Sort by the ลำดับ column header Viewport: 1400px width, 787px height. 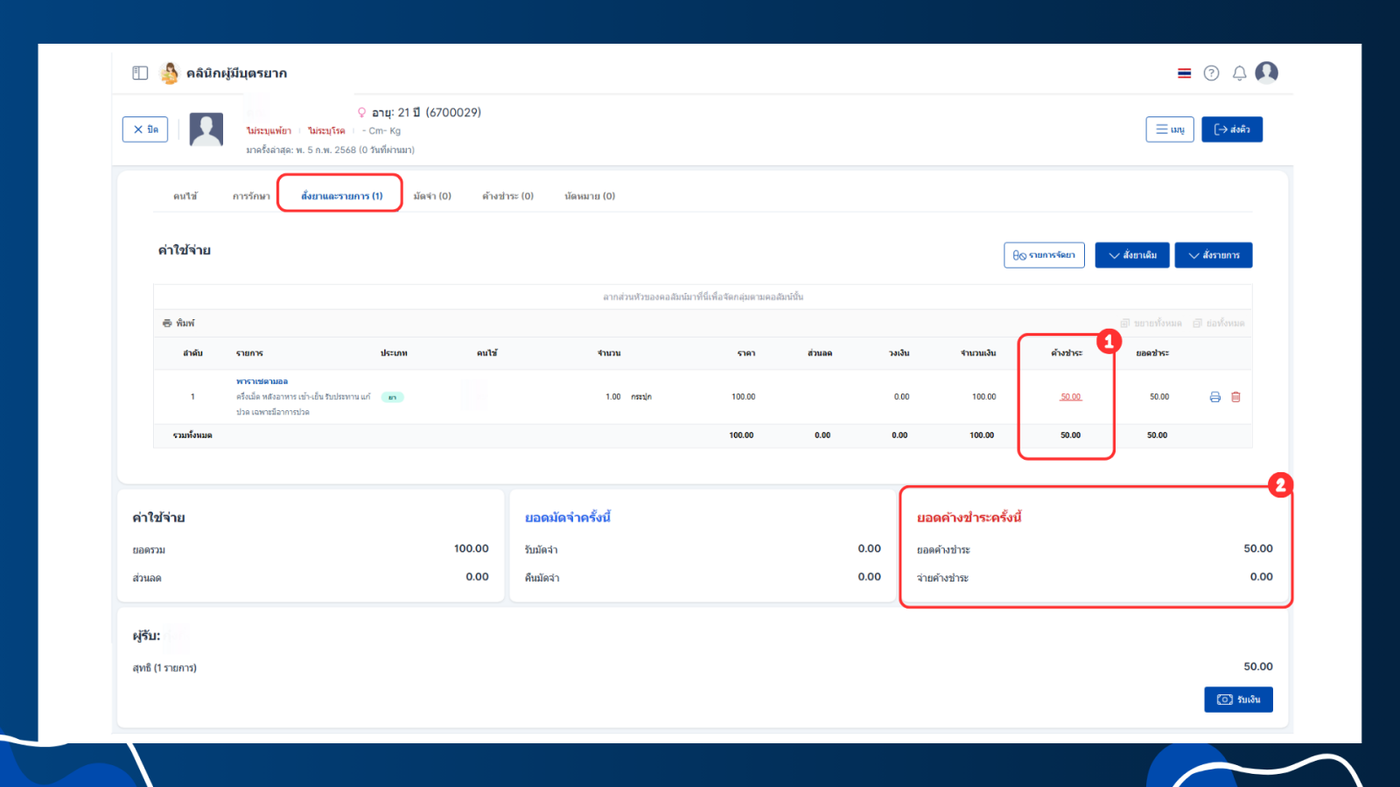(193, 353)
